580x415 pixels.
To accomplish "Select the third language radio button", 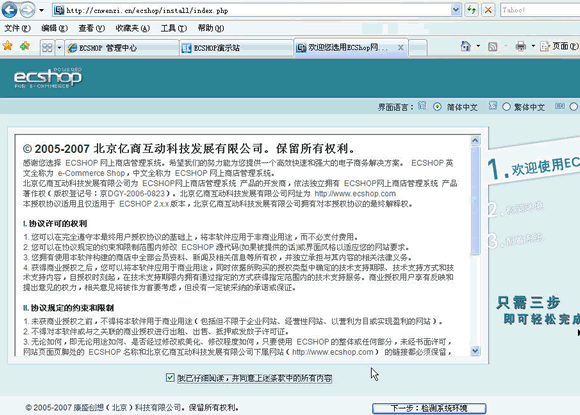I will 574,107.
